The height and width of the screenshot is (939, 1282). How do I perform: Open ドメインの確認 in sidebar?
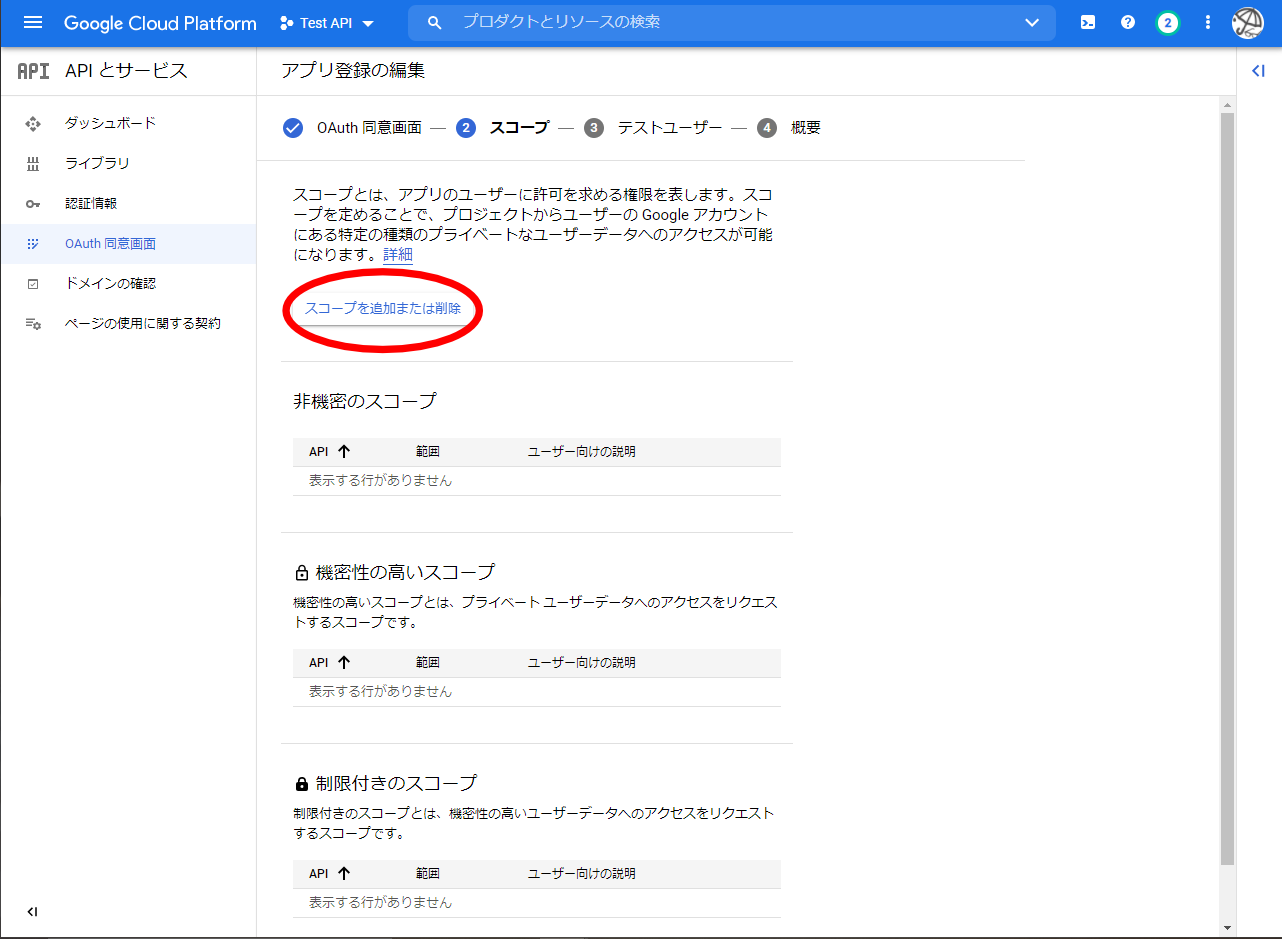click(x=128, y=283)
